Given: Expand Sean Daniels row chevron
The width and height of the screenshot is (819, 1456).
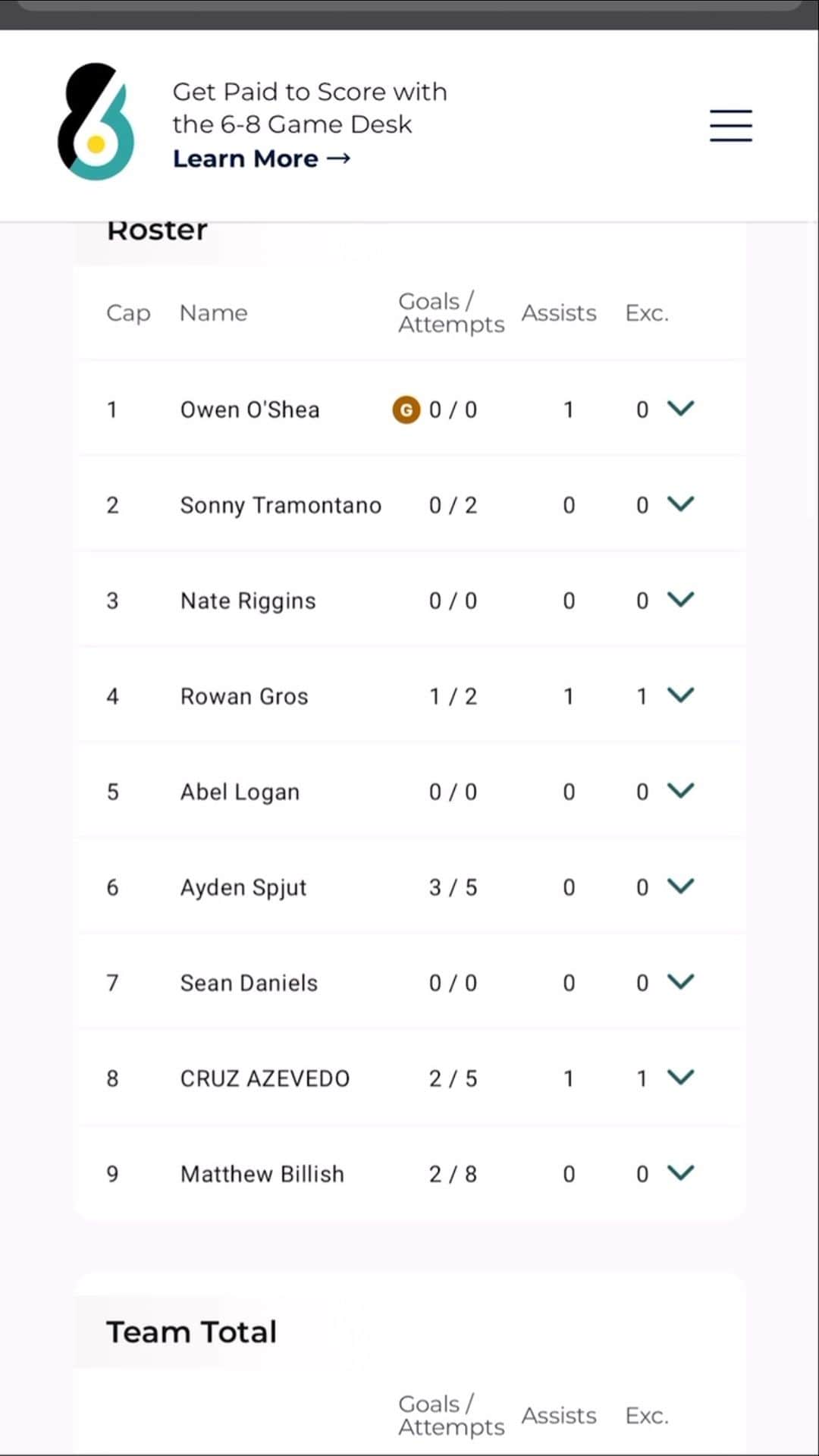Looking at the screenshot, I should (x=681, y=982).
